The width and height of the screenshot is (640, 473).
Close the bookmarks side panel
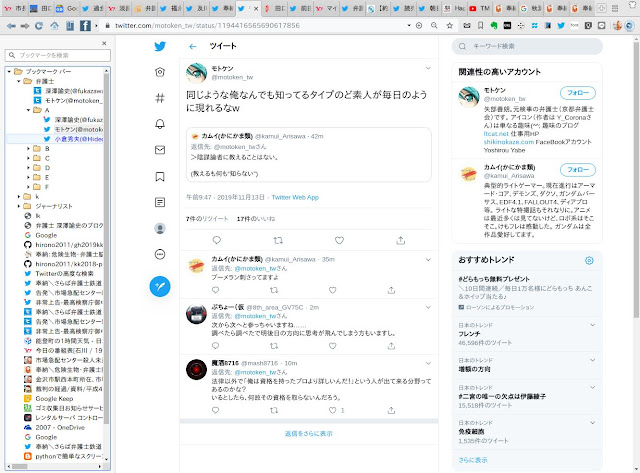pyautogui.click(x=104, y=43)
